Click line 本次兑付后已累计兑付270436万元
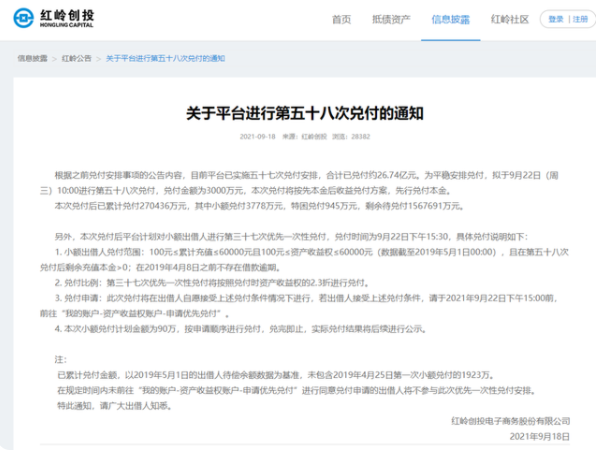598x463 pixels. (259, 206)
